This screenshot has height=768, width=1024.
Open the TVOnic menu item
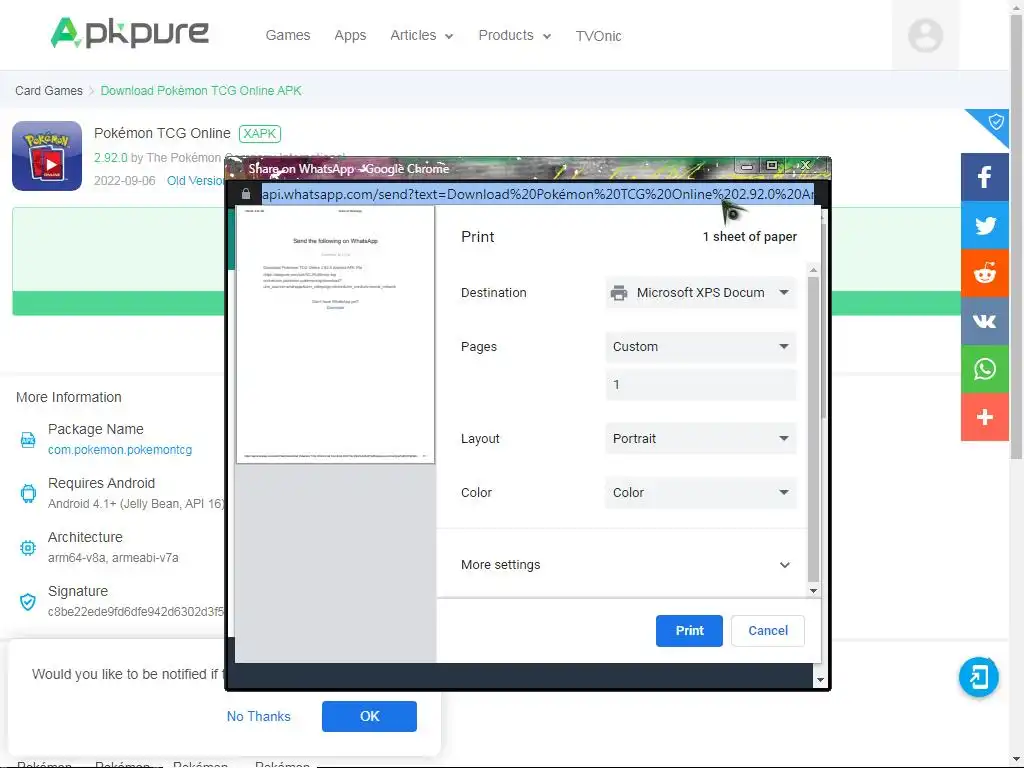[x=598, y=36]
